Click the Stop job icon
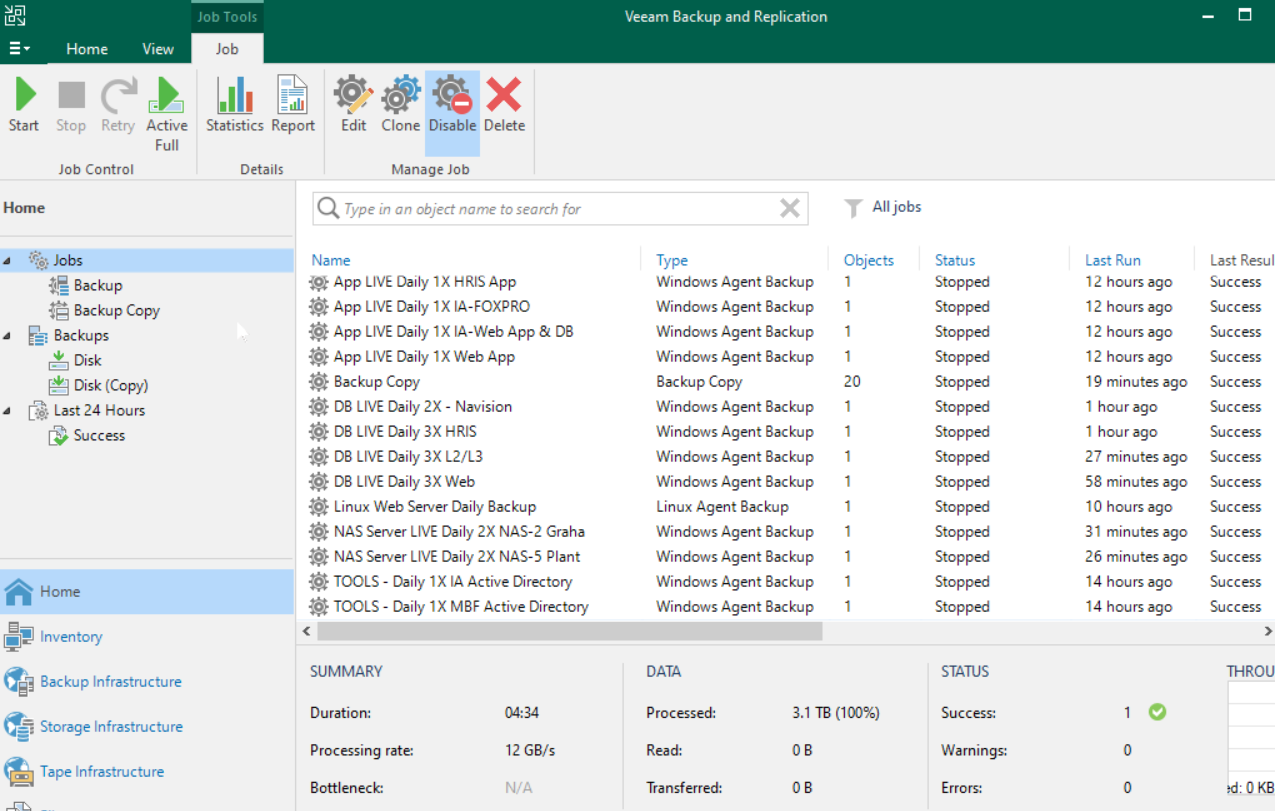This screenshot has width=1275, height=811. click(x=71, y=106)
